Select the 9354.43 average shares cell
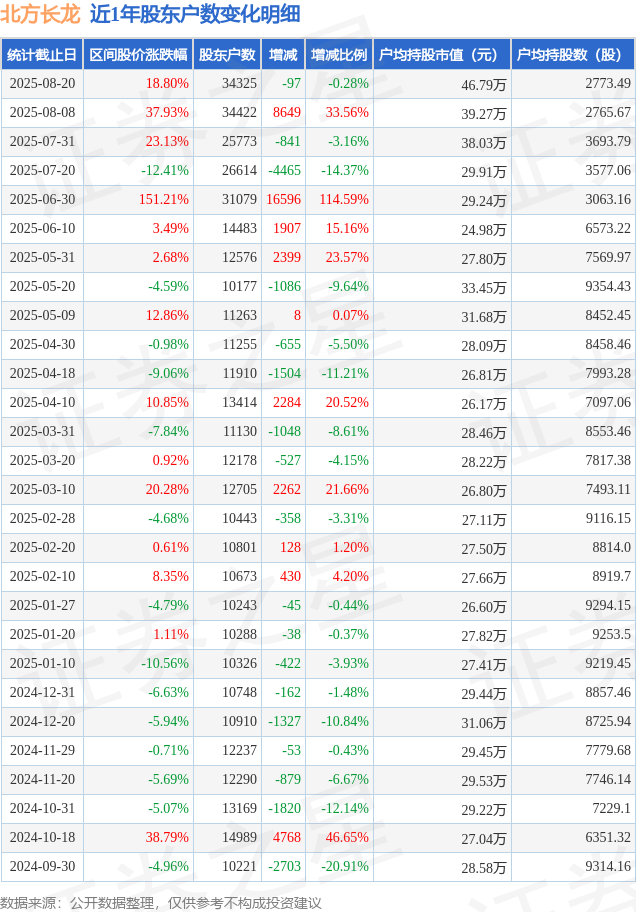 click(608, 286)
